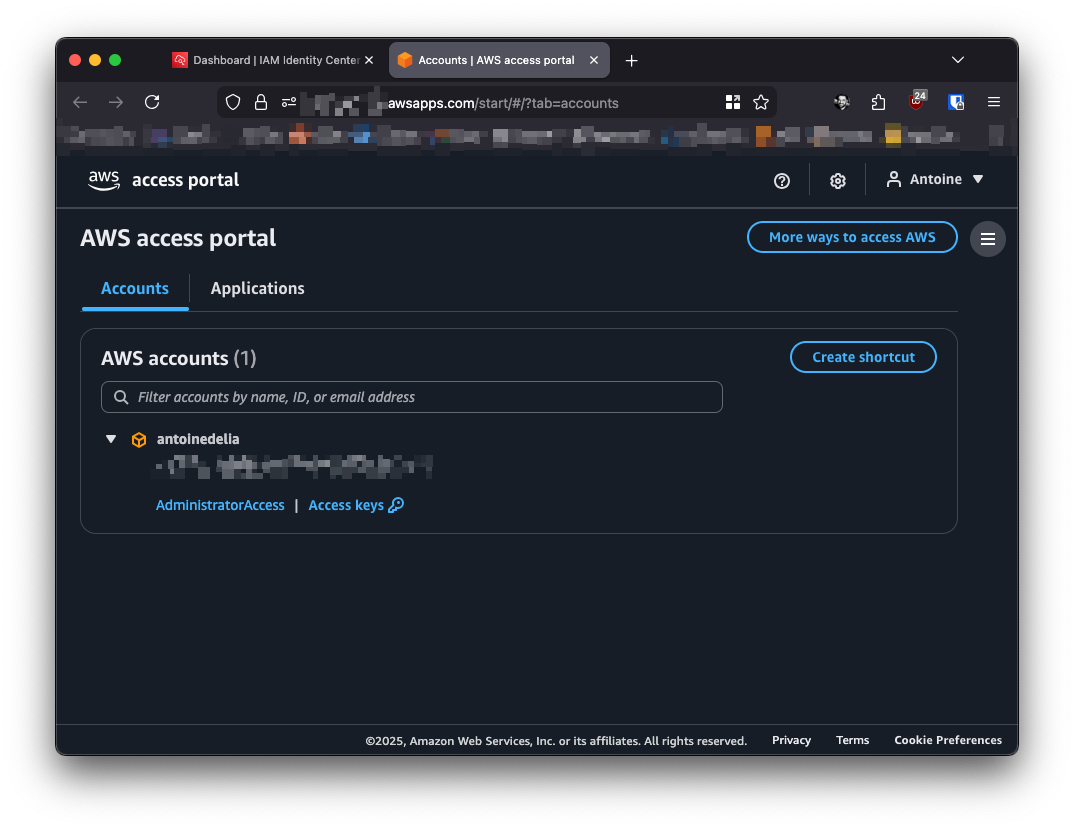This screenshot has height=829, width=1074.
Task: Open the tracking protection shield icon
Action: coord(231,102)
